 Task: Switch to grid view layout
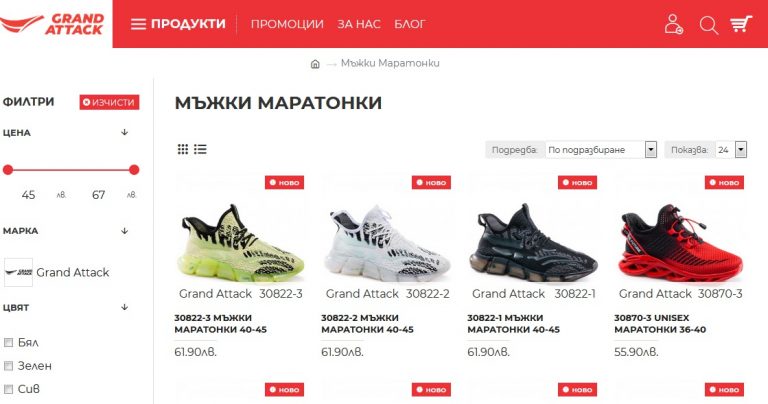pos(183,149)
